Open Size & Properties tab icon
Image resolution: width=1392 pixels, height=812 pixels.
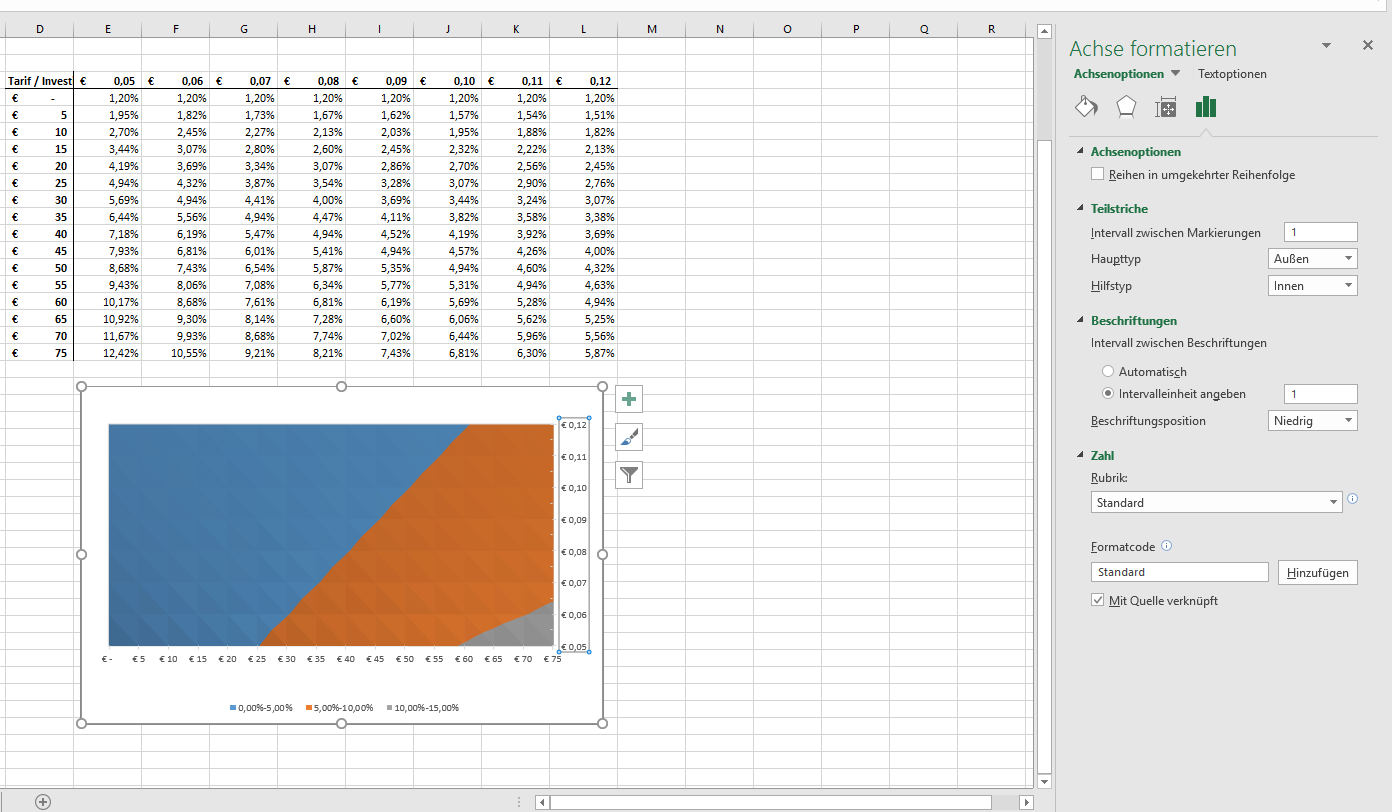point(1165,108)
